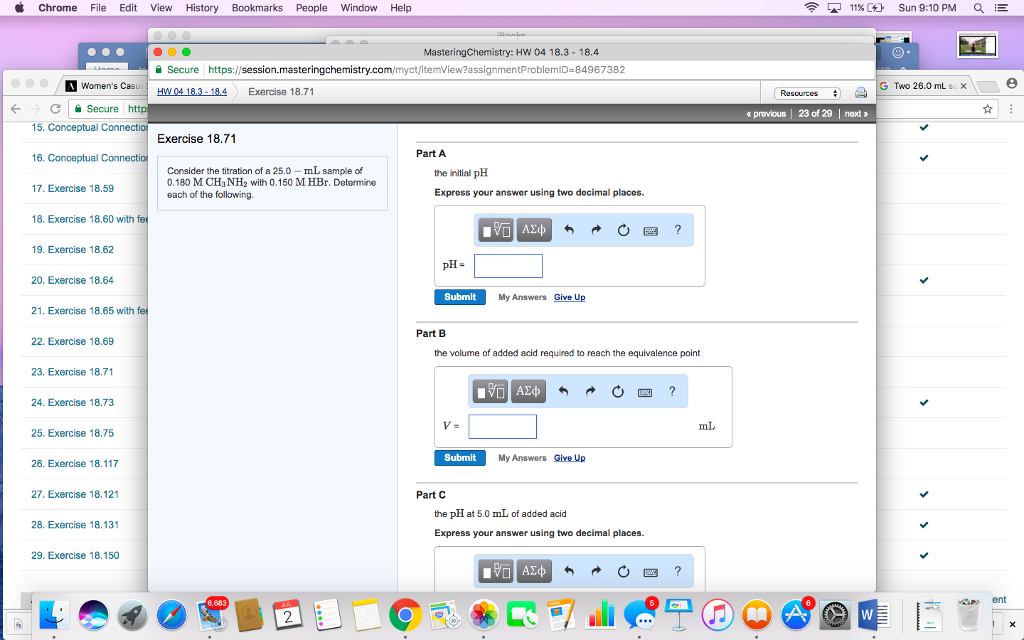Undo in Part C answer toolbar
Image resolution: width=1024 pixels, height=640 pixels.
[569, 571]
